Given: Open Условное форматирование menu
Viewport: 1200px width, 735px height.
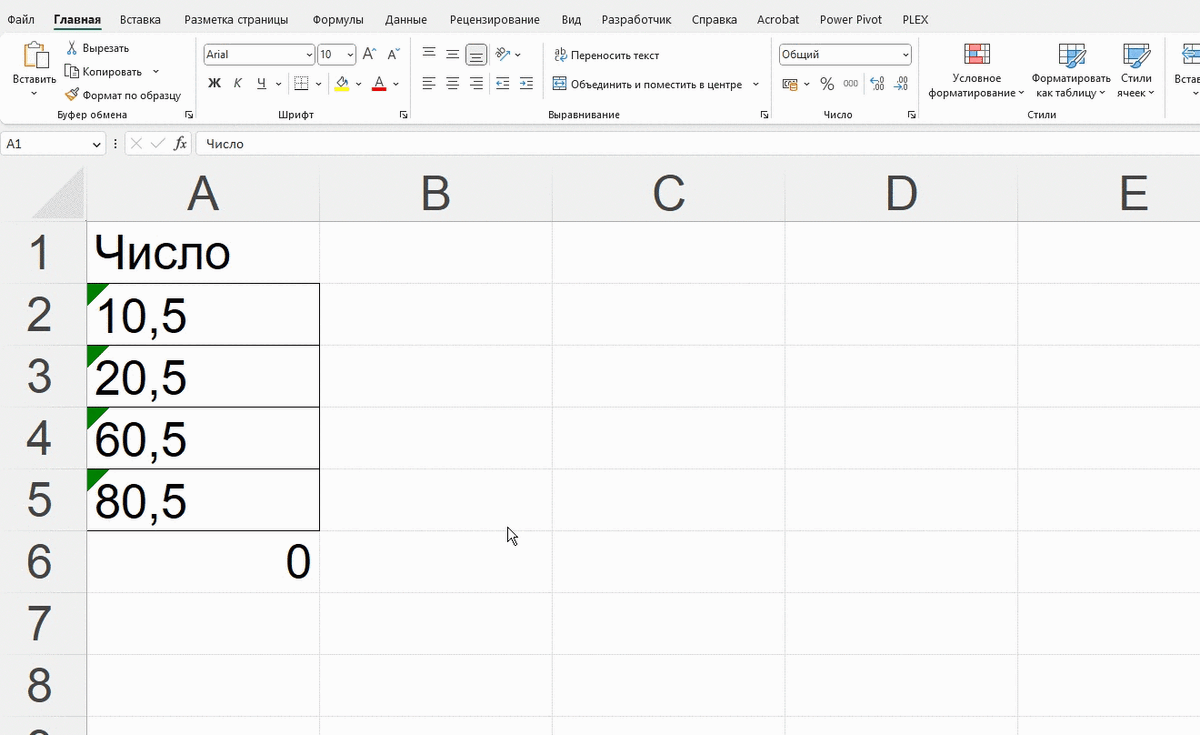Looking at the screenshot, I should pos(977,71).
